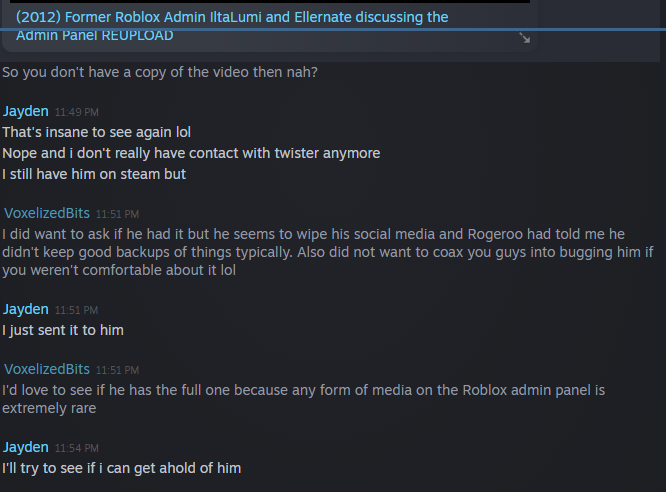Click the 'Admin Panel REUPLOAD' title line
The height and width of the screenshot is (492, 666).
95,35
